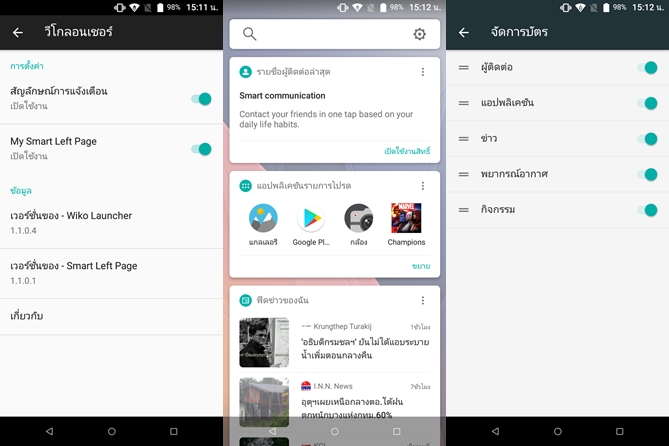Disable the My Smart Left Page switch
The image size is (669, 446).
(x=201, y=149)
